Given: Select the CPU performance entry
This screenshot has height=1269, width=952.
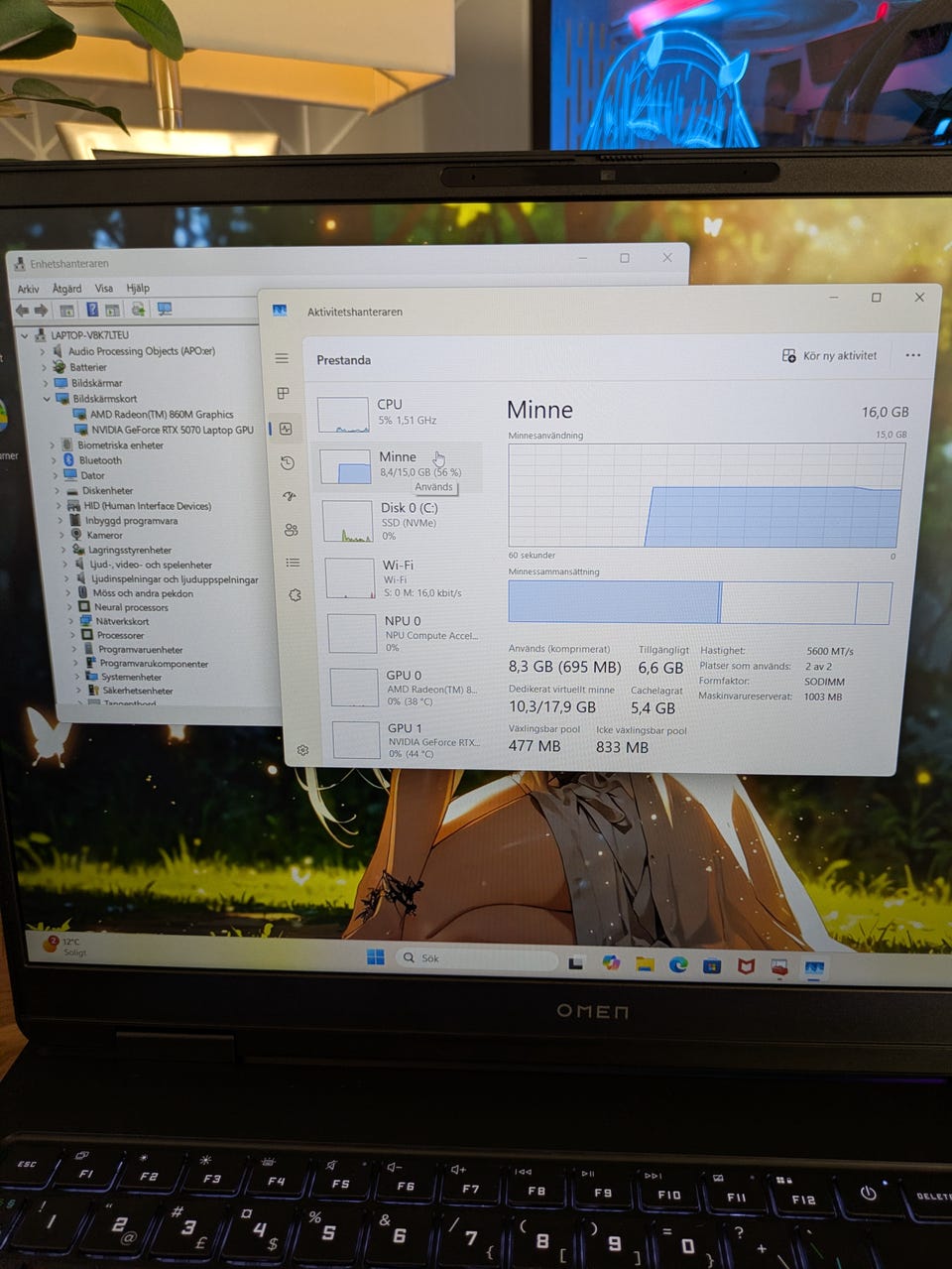Looking at the screenshot, I should (x=396, y=413).
